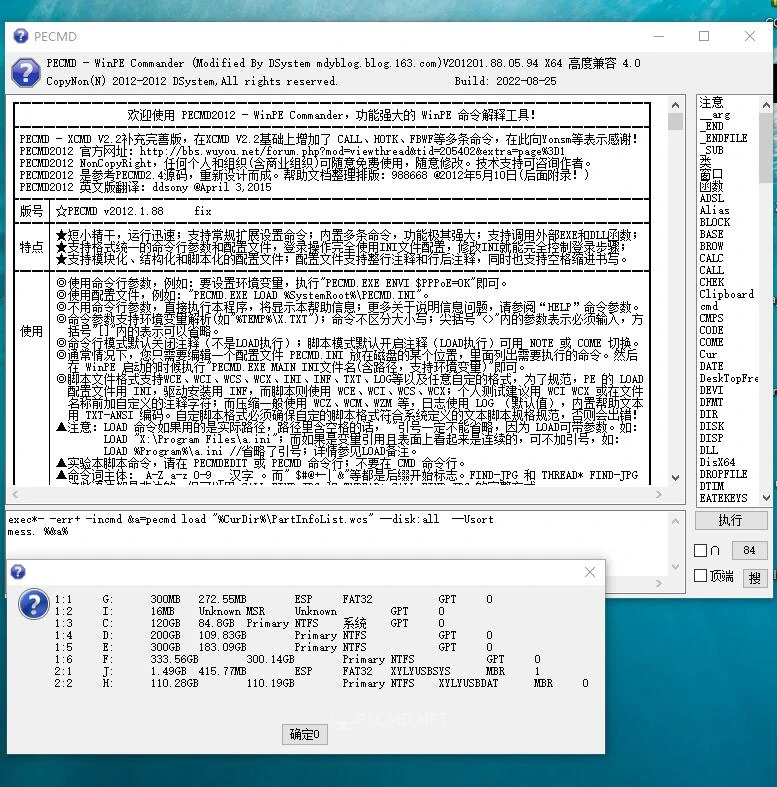Select DEVI in the command list
Screen dimensions: 777x787
pos(712,391)
